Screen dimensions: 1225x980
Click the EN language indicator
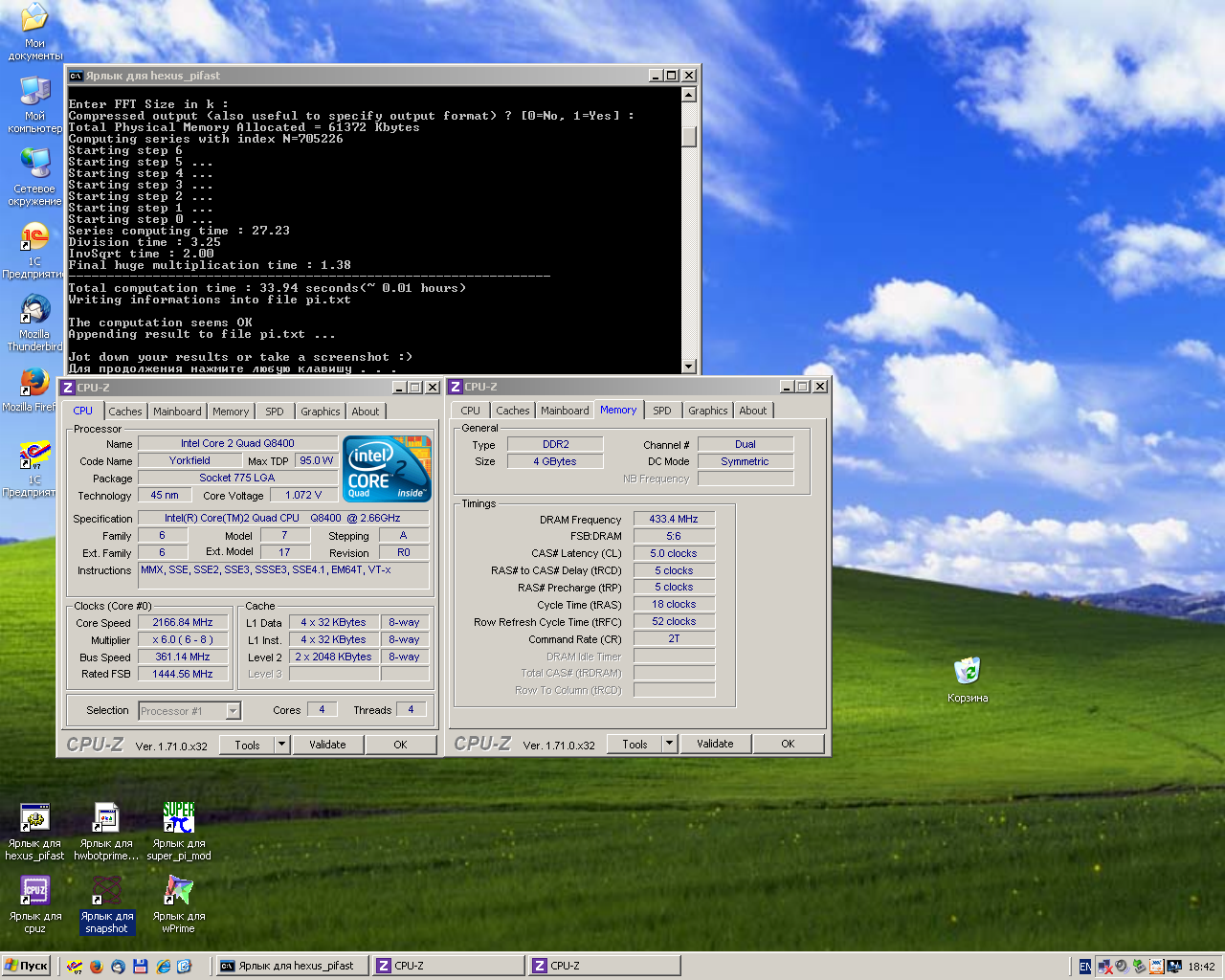1085,967
